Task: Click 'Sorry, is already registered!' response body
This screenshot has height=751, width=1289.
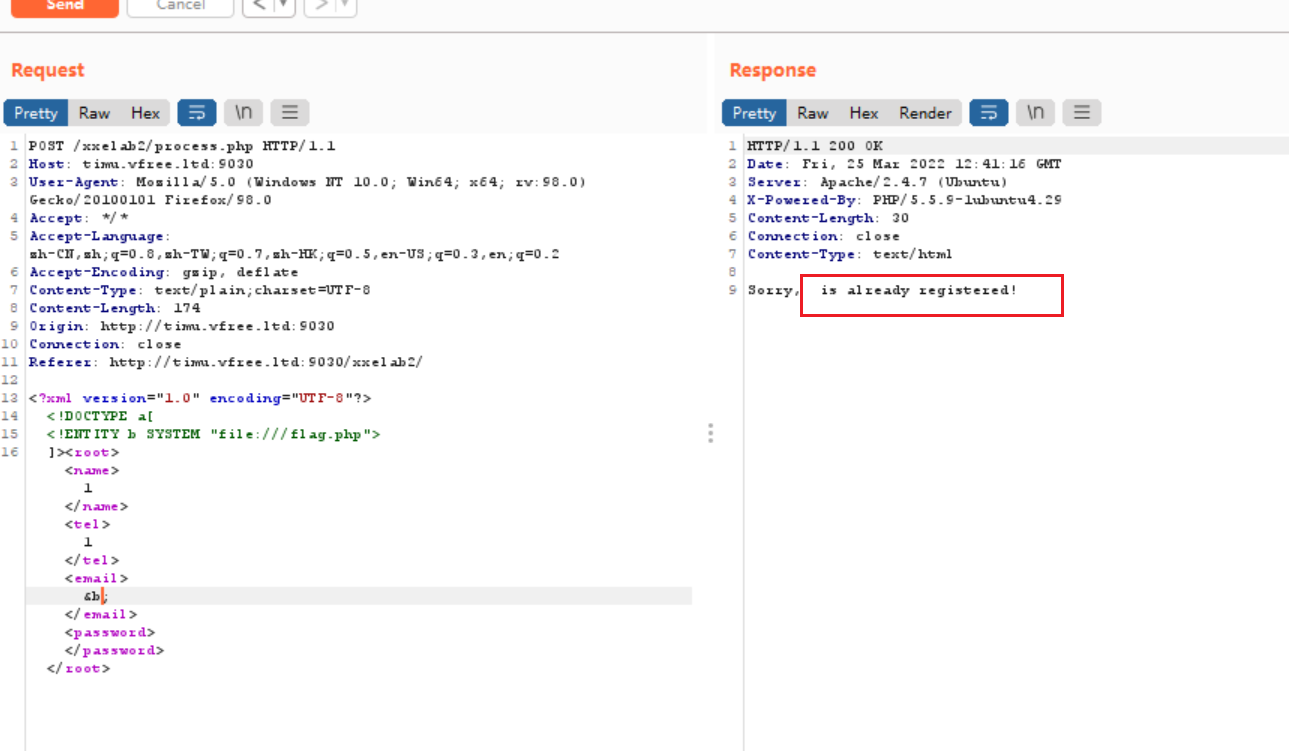Action: (882, 290)
